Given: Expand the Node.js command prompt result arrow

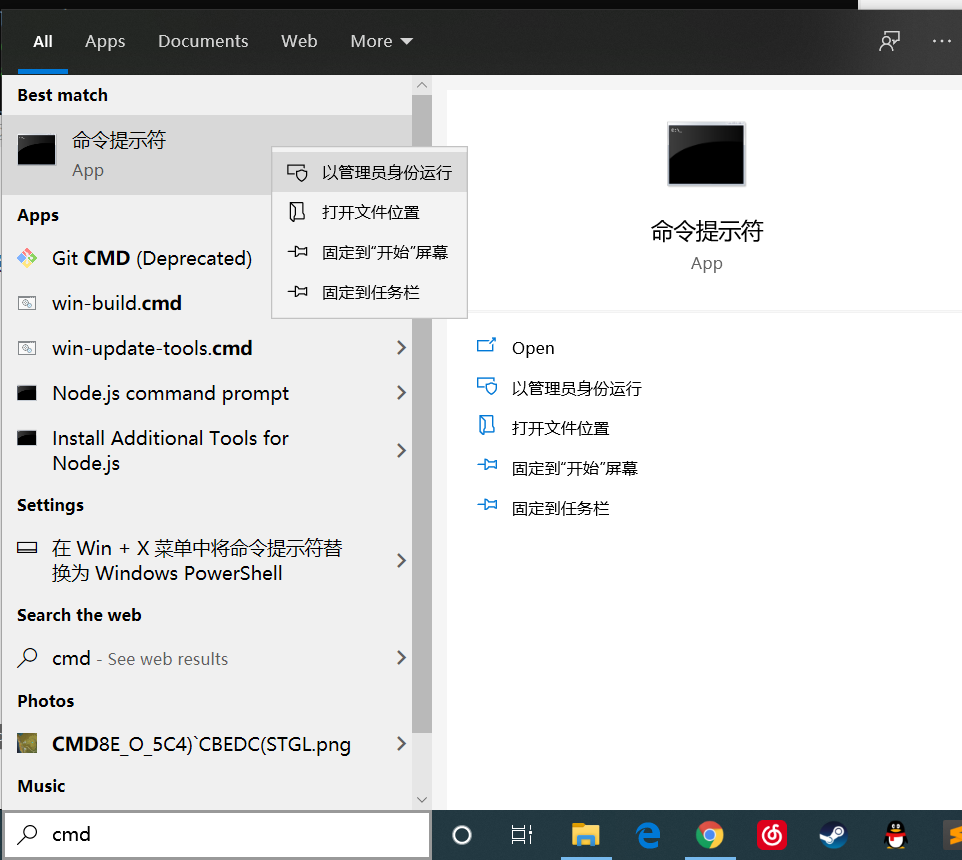Looking at the screenshot, I should pos(401,393).
